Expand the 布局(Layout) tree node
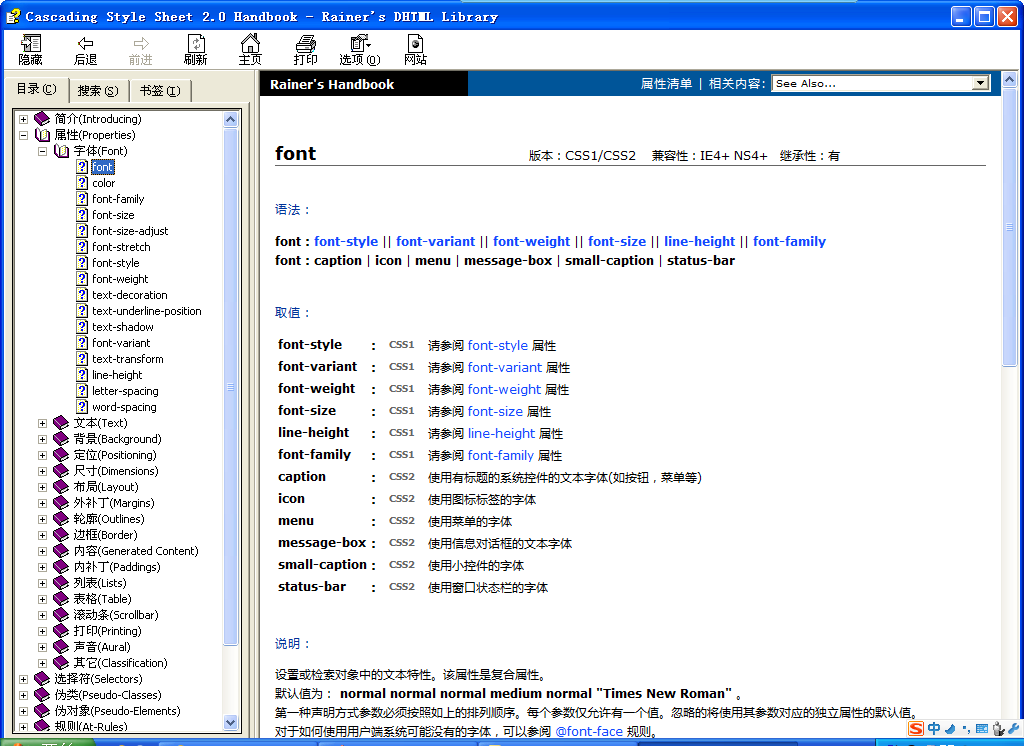This screenshot has width=1024, height=746. [x=42, y=487]
